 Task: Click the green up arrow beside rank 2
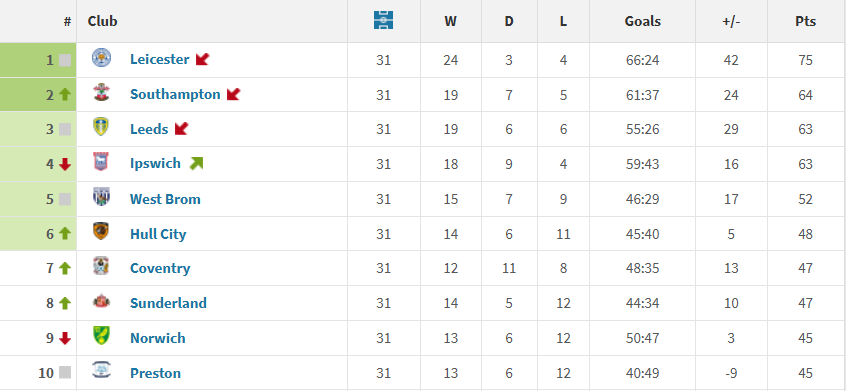click(65, 94)
